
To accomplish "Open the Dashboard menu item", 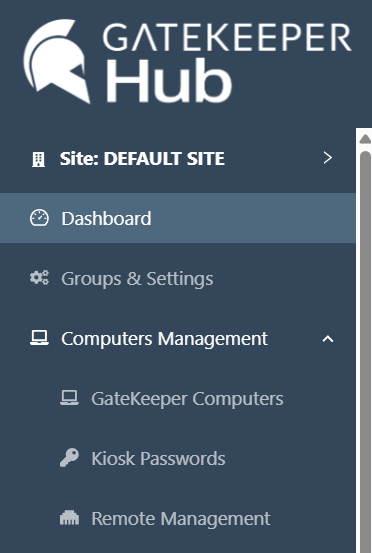I will click(178, 218).
